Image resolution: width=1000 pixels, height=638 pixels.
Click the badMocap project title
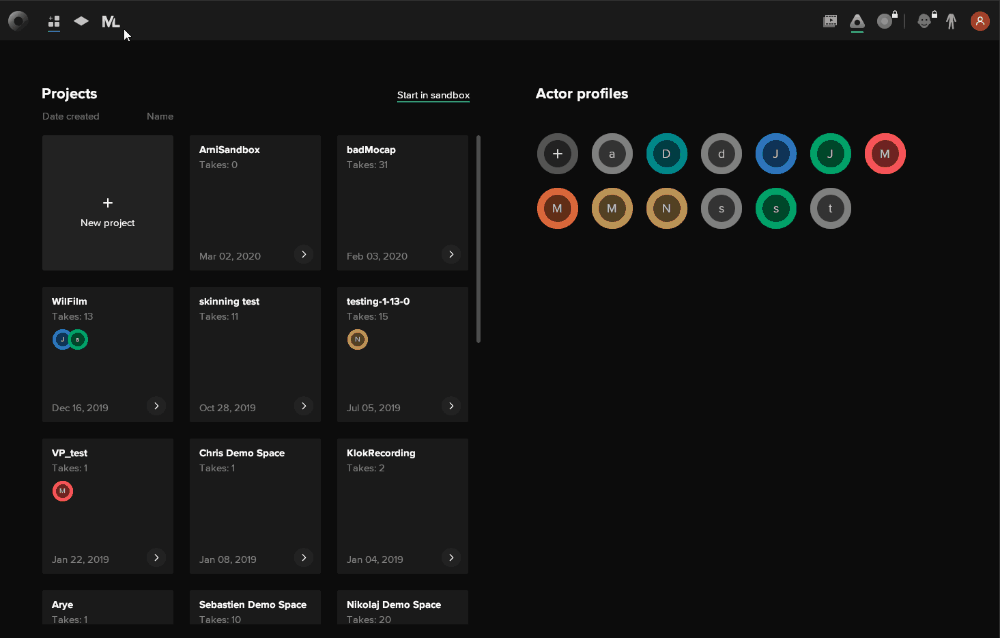click(371, 150)
